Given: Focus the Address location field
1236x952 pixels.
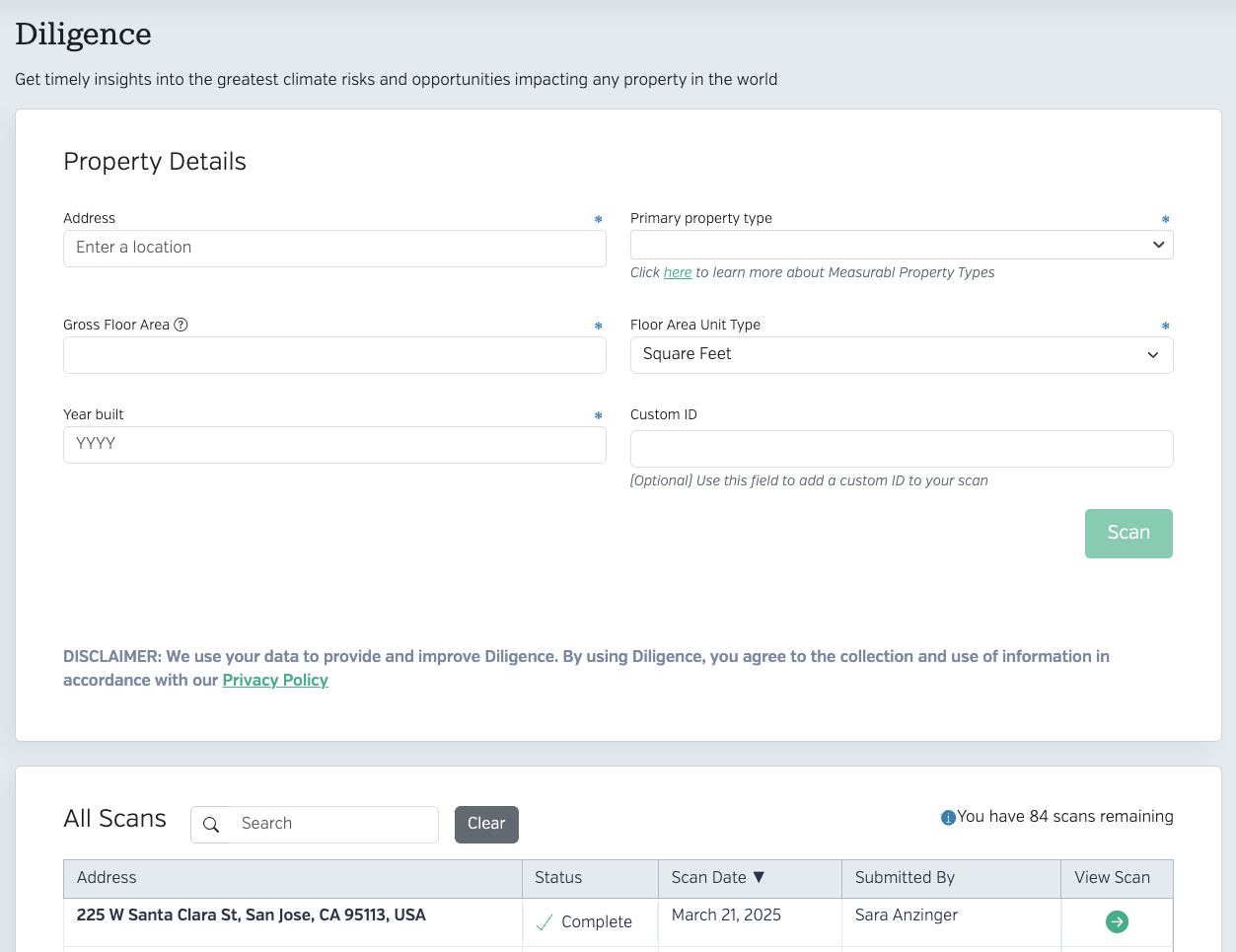Looking at the screenshot, I should (x=334, y=249).
